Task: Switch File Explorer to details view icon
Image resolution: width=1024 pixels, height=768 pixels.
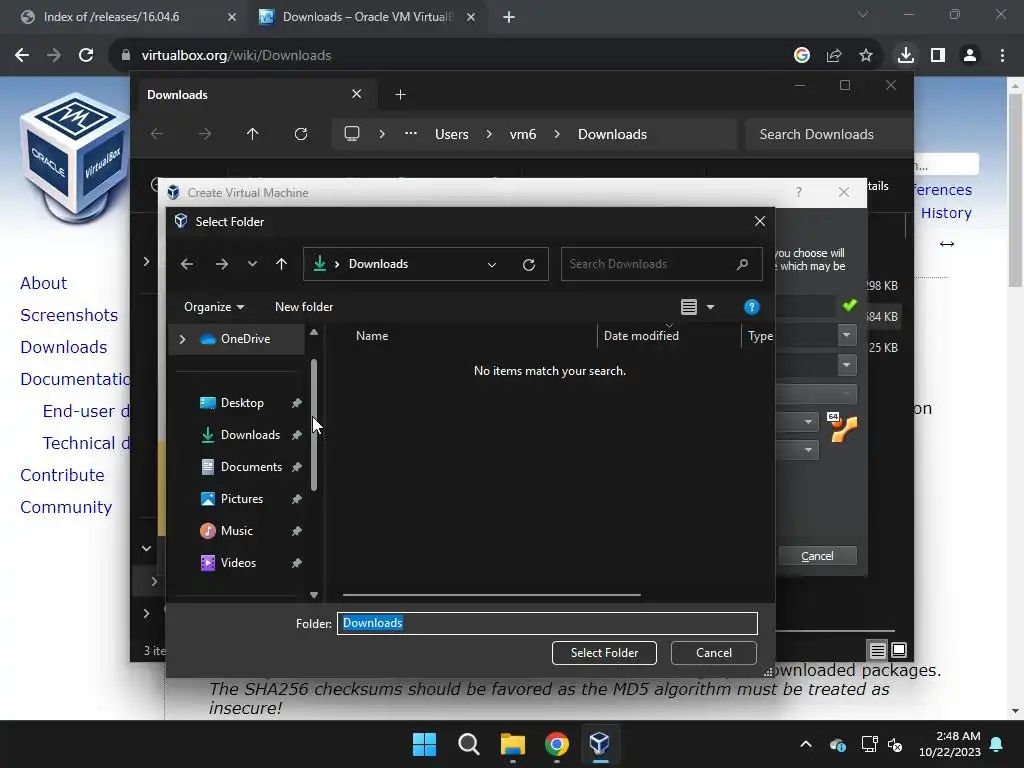Action: pyautogui.click(x=877, y=650)
